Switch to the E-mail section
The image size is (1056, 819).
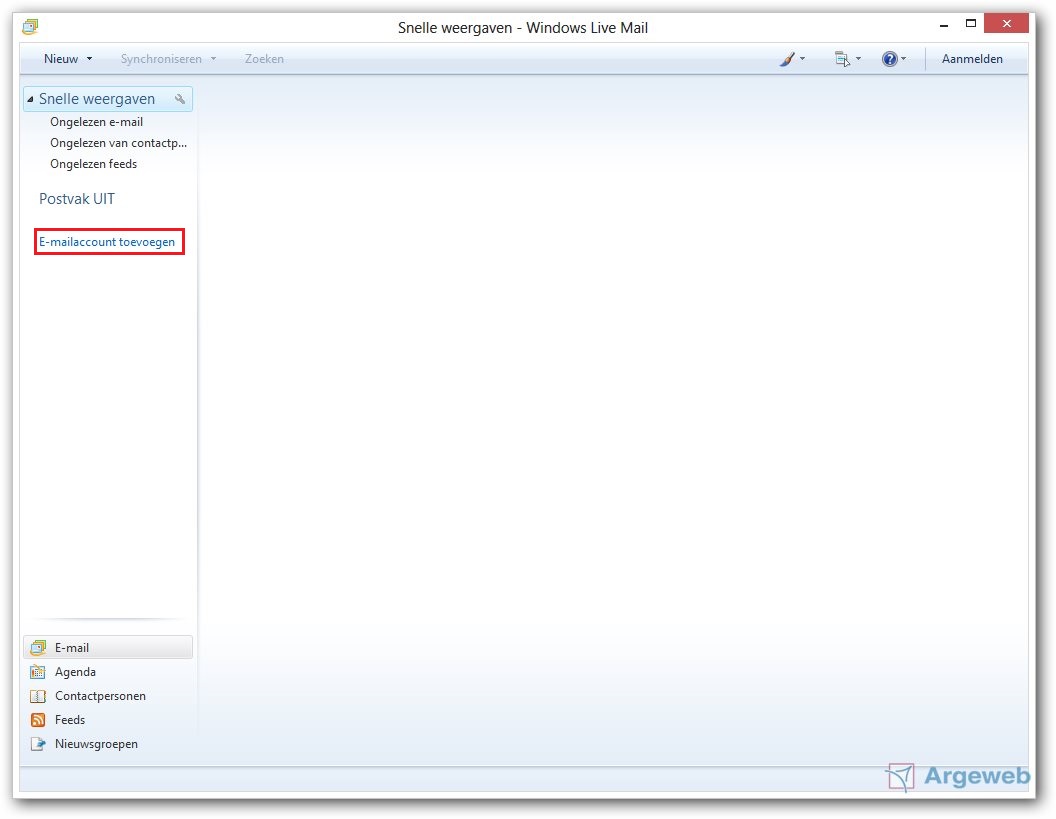pos(108,648)
